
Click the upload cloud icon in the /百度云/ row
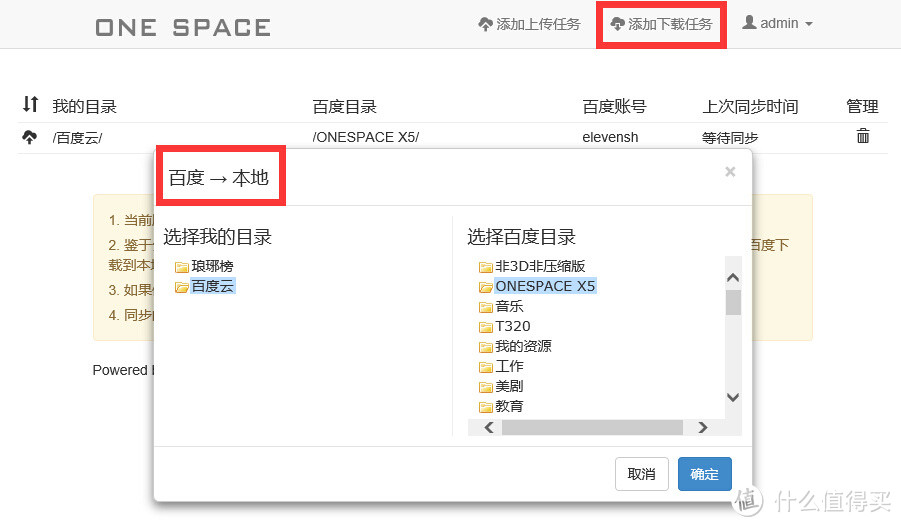point(29,137)
